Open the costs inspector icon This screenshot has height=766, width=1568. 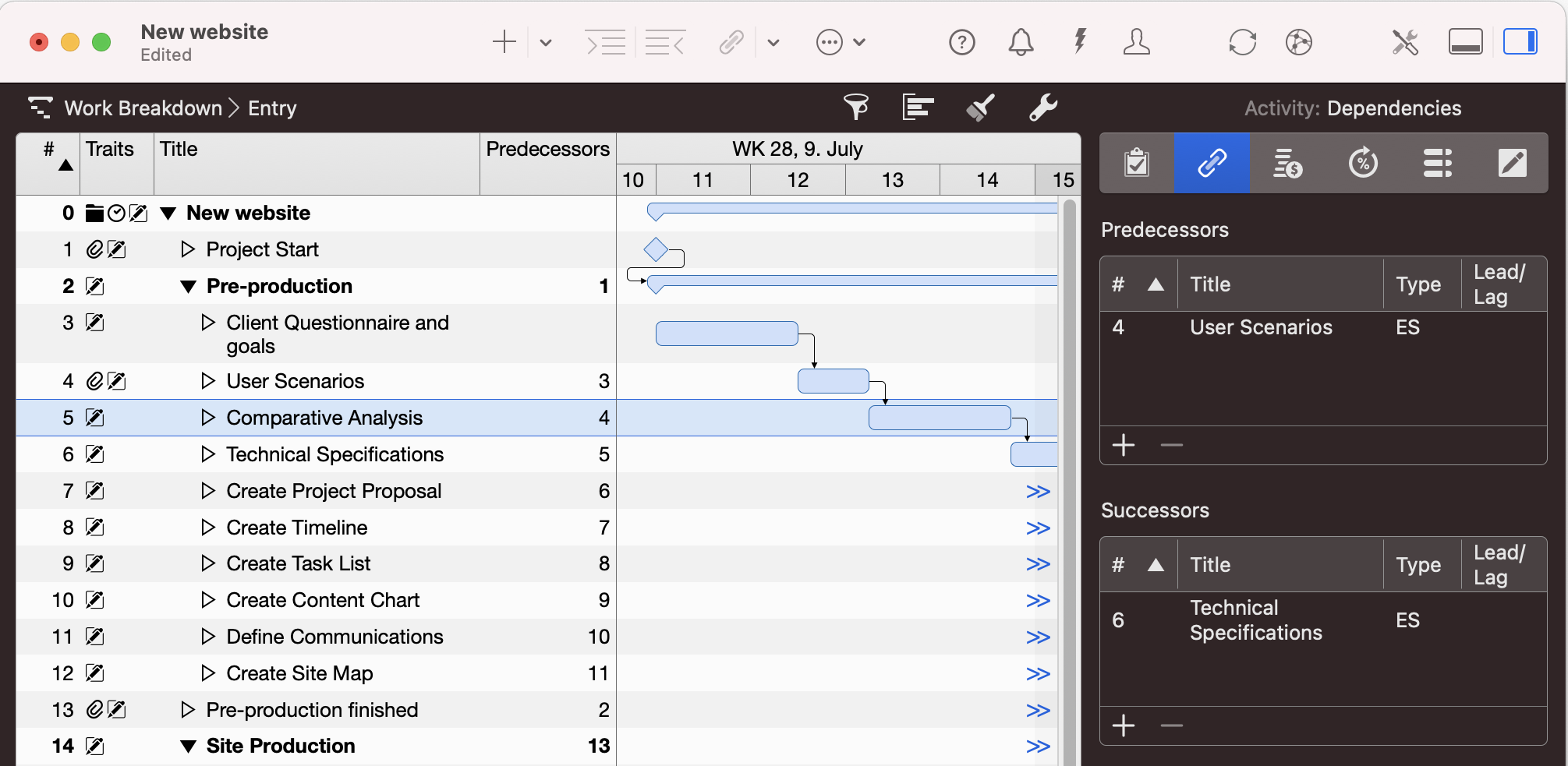pos(1287,163)
